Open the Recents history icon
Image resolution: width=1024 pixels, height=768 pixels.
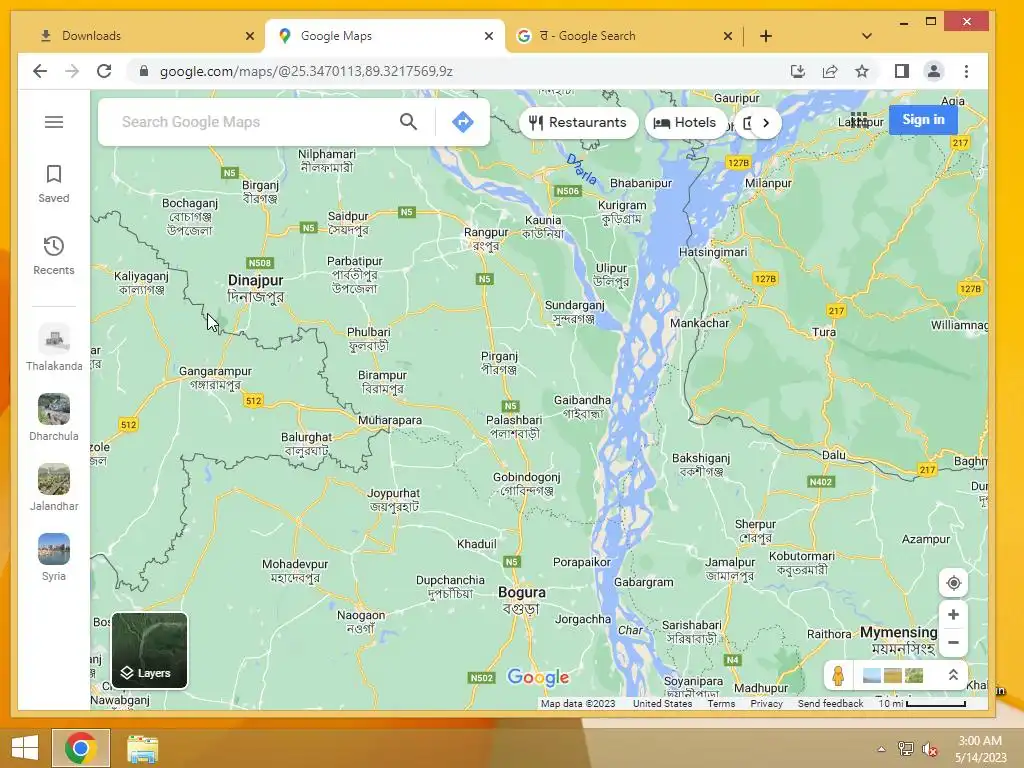[54, 246]
